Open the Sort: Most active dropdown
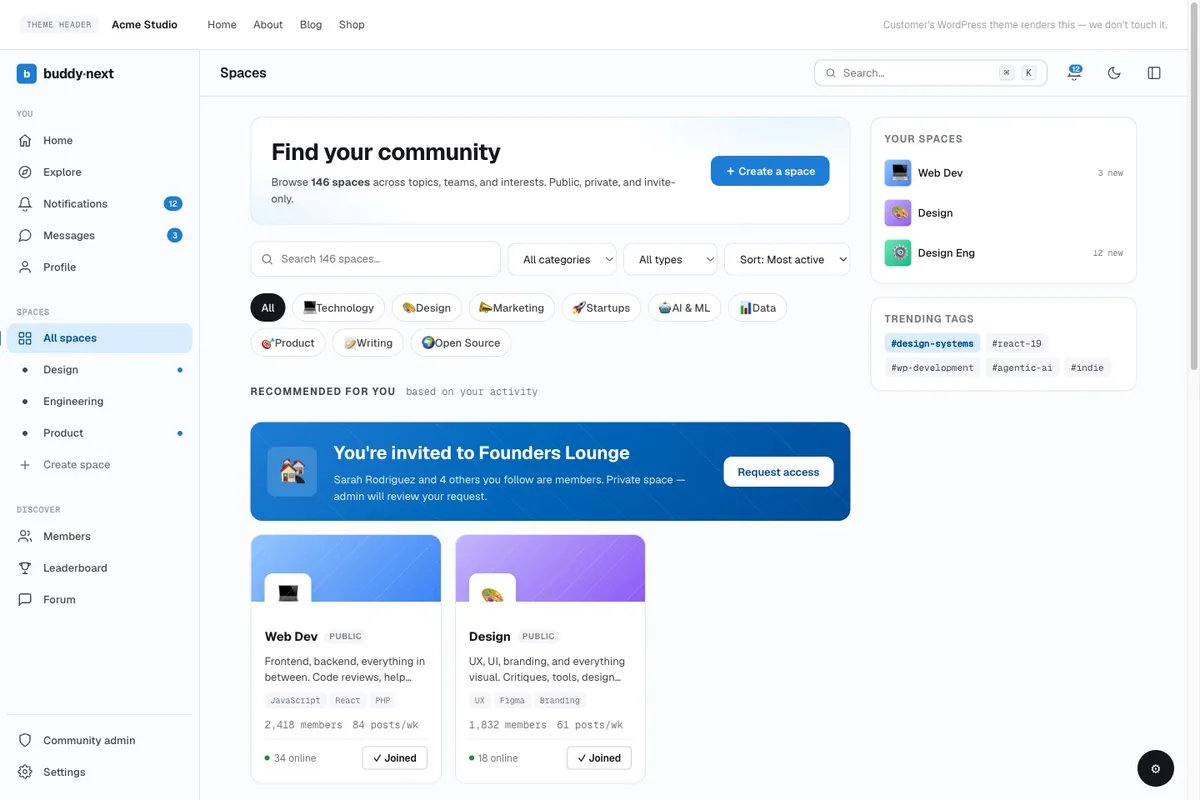The image size is (1200, 800). (x=787, y=259)
